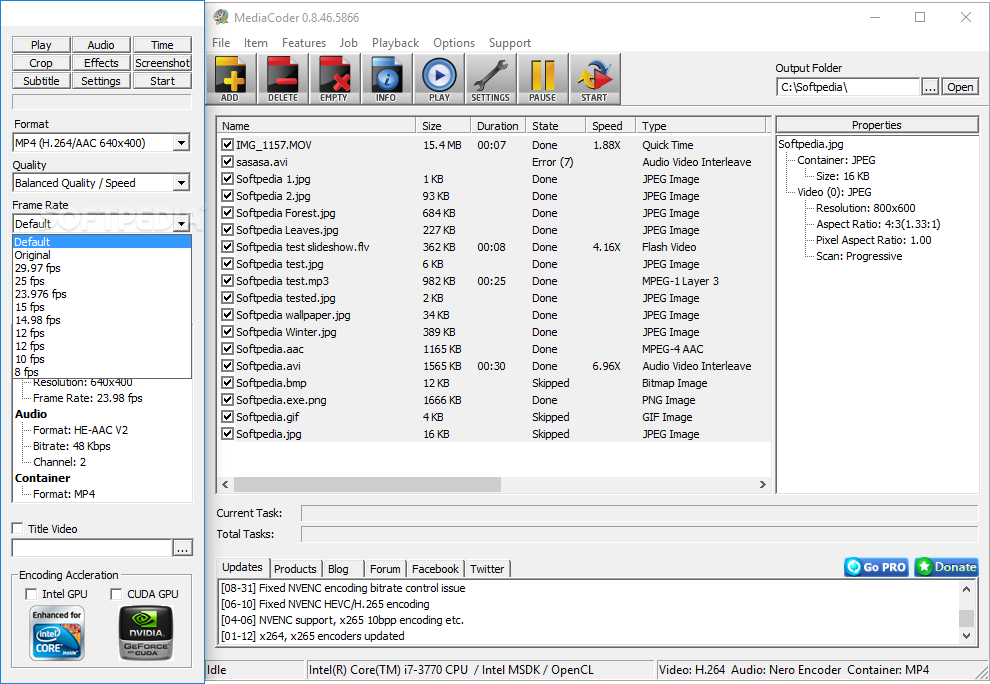Sort by the Duration column header

498,126
